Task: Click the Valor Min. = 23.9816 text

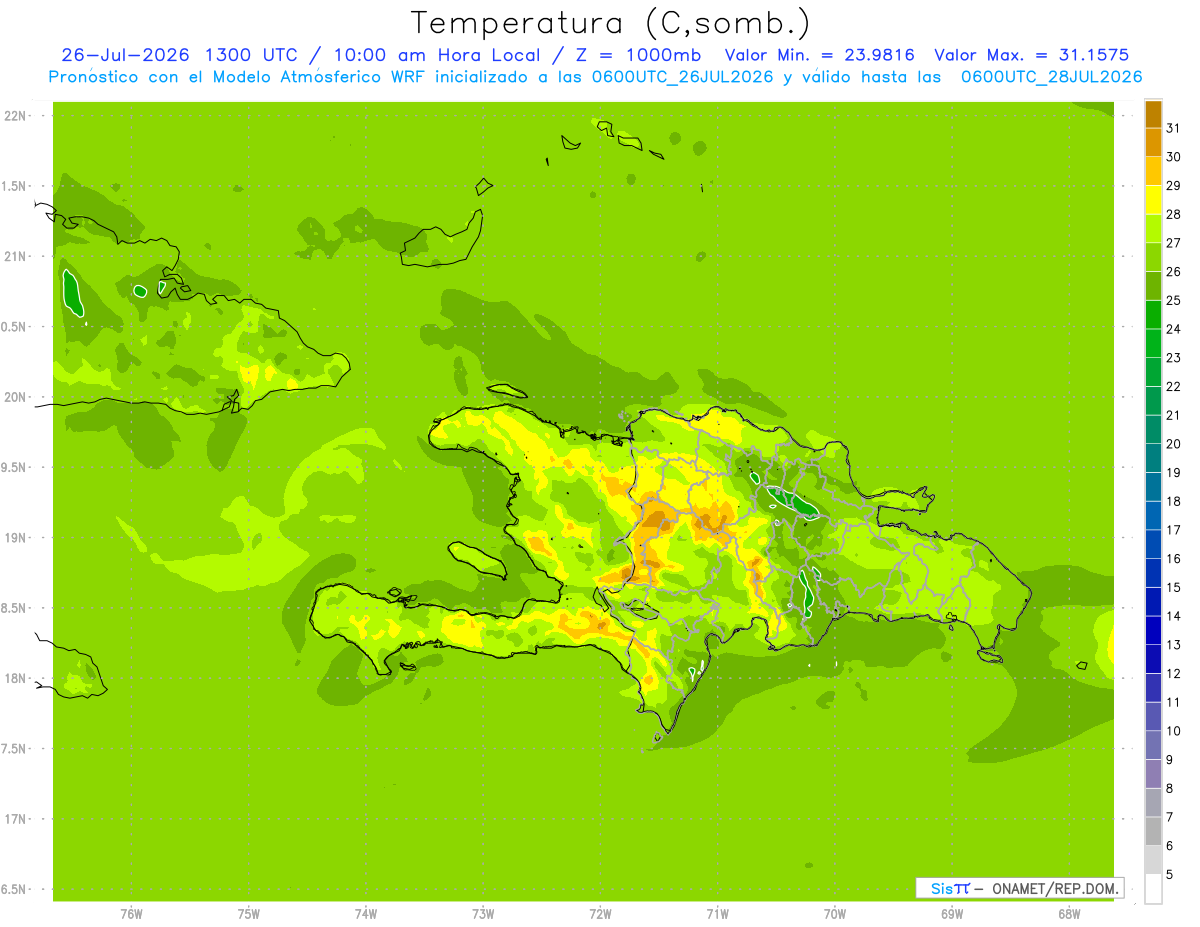Action: [x=819, y=56]
